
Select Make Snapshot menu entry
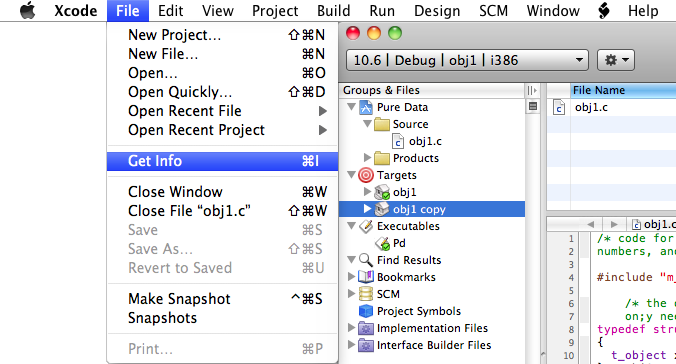coord(222,299)
